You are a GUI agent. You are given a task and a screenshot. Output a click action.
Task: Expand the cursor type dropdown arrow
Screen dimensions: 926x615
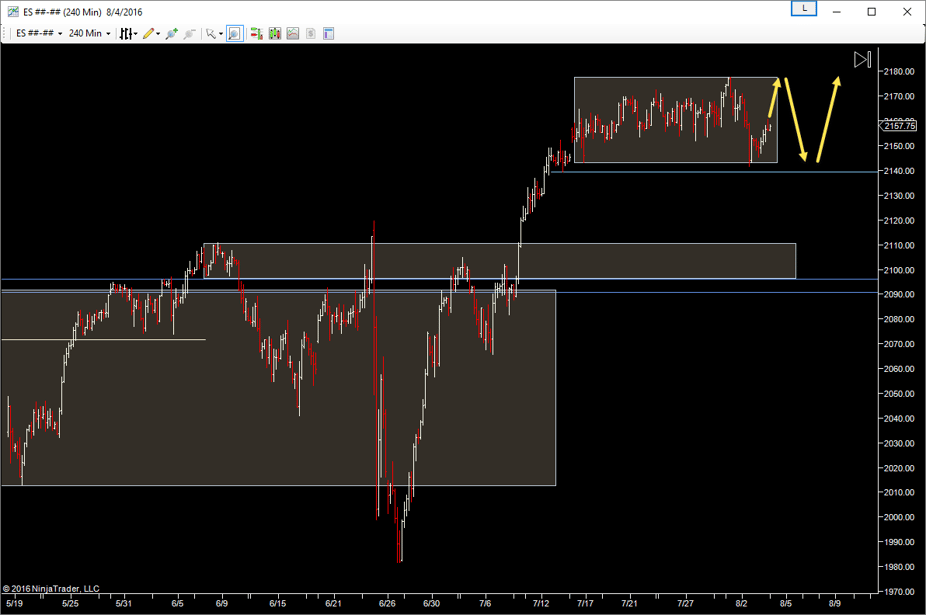click(221, 33)
